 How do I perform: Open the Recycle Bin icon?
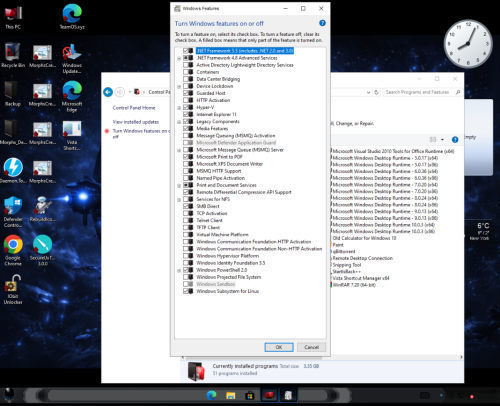tap(13, 55)
